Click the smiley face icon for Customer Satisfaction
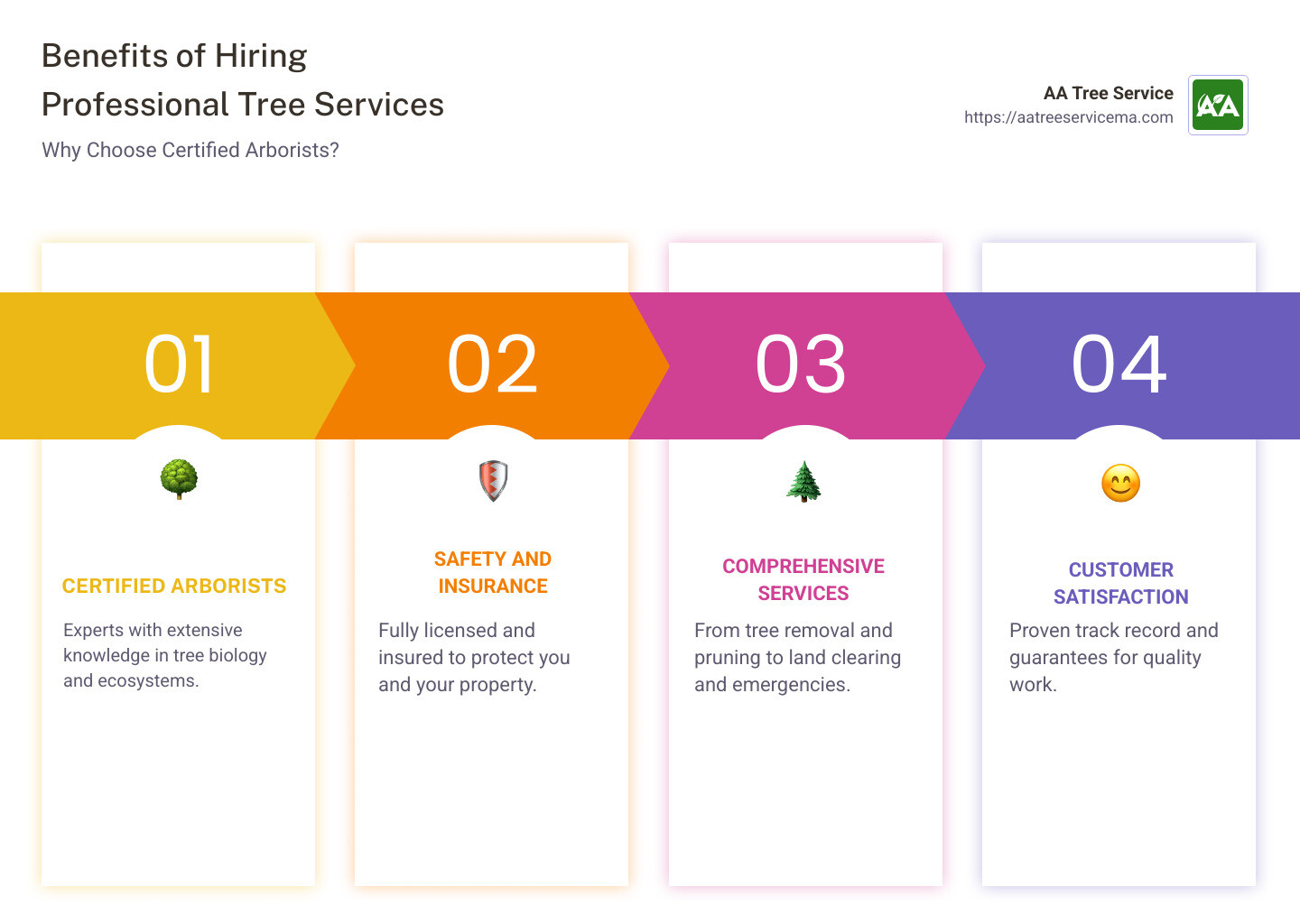The width and height of the screenshot is (1300, 924). (x=1119, y=483)
